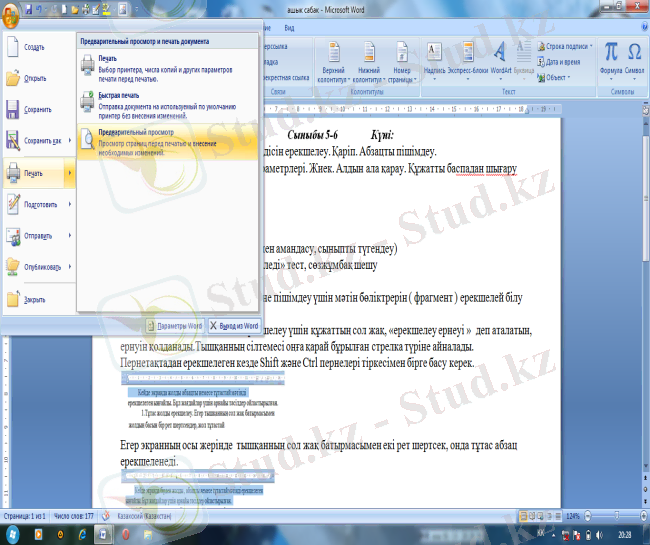This screenshot has height=545, width=650.
Task: Expand the Отправить submenu
Action: (x=69, y=236)
